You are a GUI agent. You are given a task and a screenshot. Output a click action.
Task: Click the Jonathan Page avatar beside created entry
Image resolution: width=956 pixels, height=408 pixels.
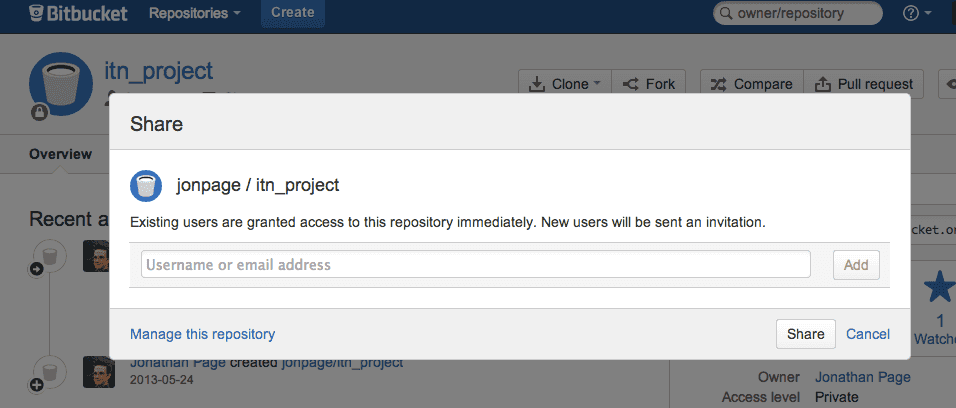(x=99, y=372)
